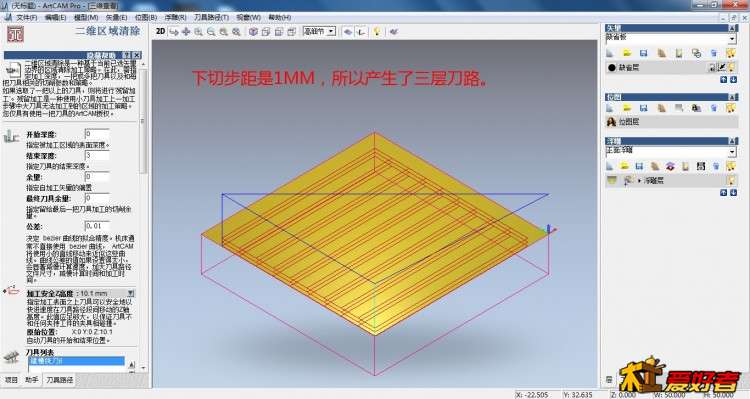The width and height of the screenshot is (750, 399).
Task: Toggle the light bulb on the 缺省层 vector layer
Action: (731, 67)
